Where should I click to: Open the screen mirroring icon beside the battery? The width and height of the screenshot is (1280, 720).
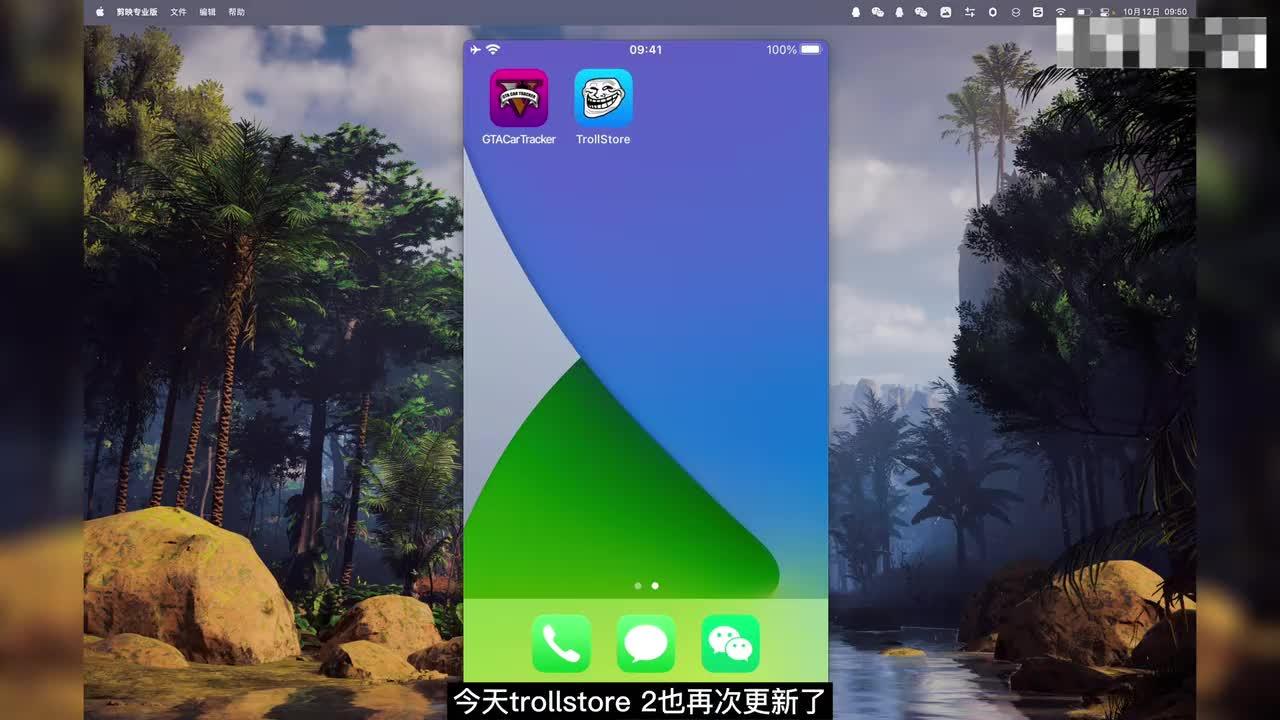tap(1105, 12)
